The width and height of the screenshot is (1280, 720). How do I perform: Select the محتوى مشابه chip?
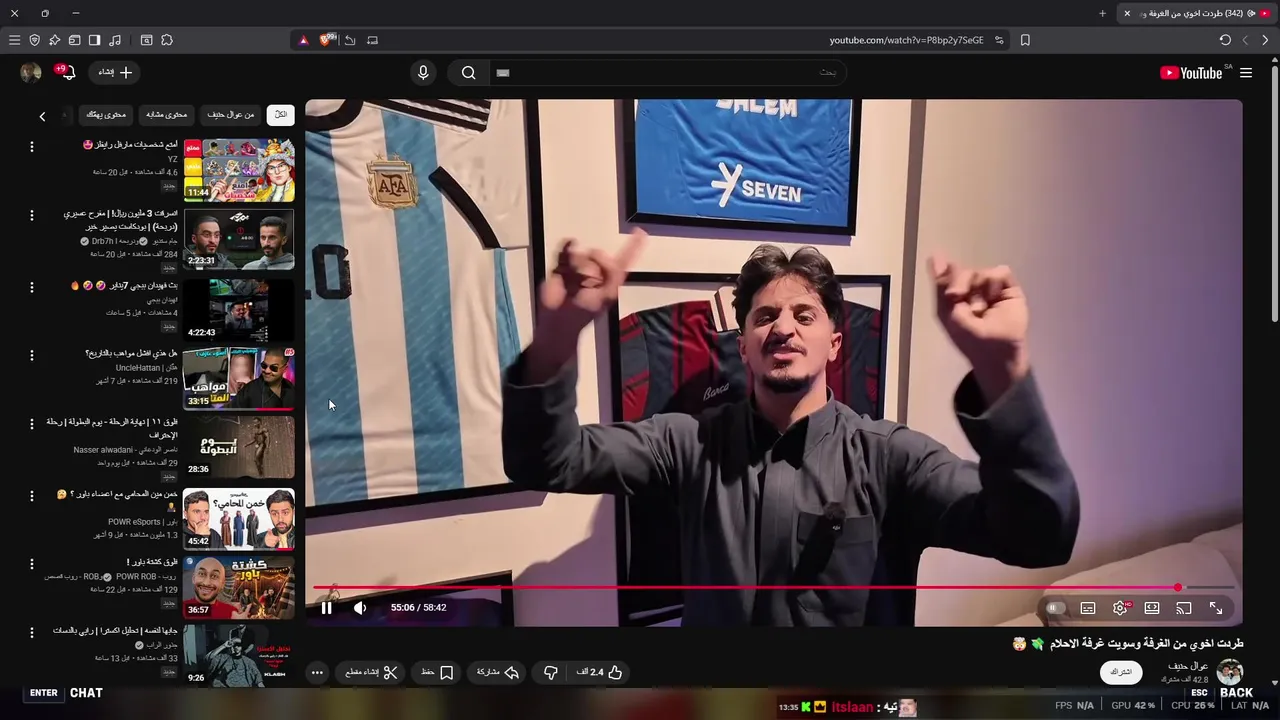(x=166, y=115)
